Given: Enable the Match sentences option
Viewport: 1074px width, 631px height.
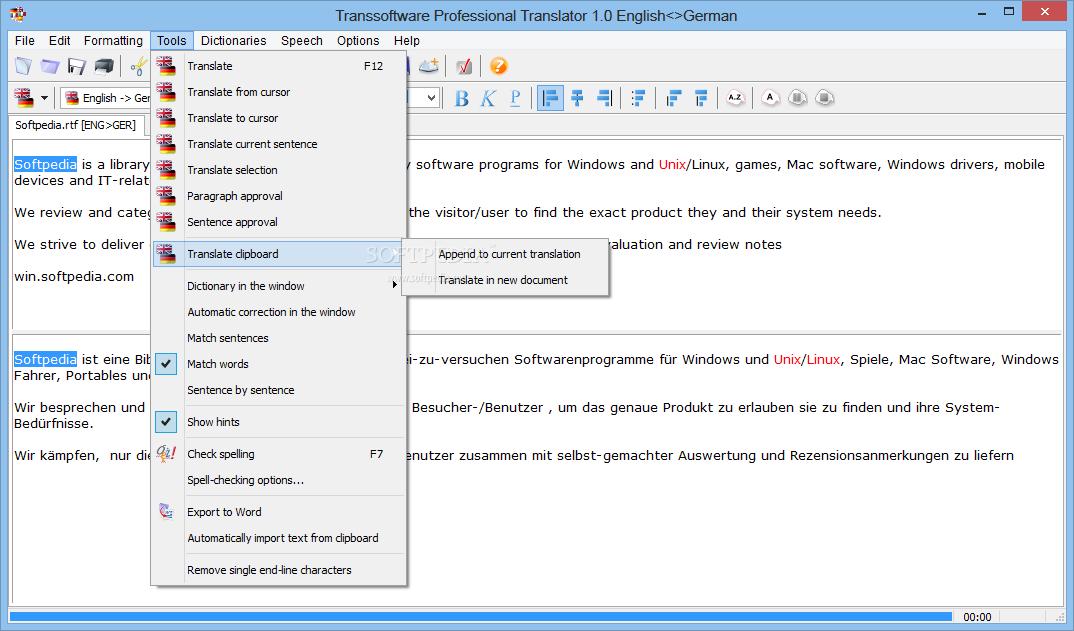Looking at the screenshot, I should click(279, 338).
